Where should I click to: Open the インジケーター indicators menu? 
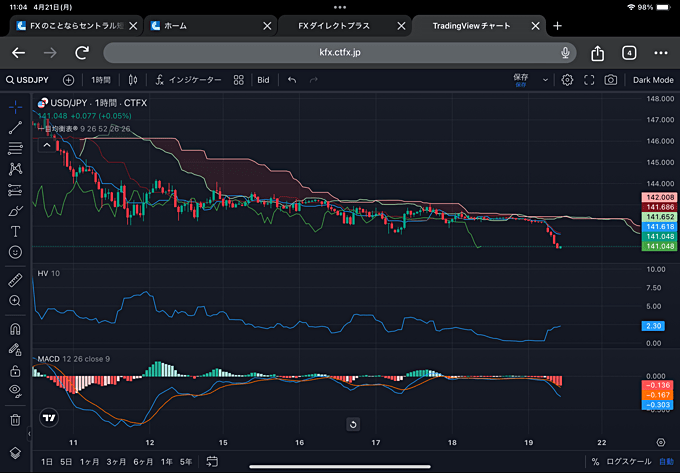coord(188,80)
